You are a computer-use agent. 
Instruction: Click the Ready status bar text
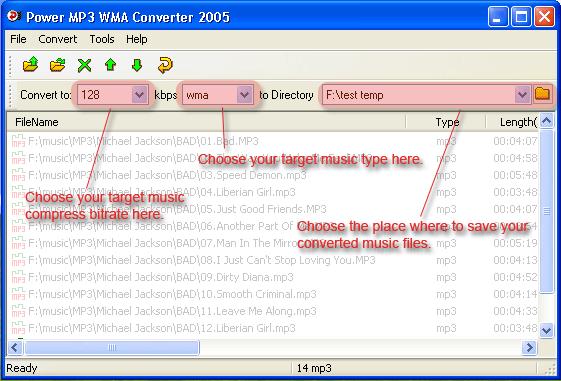point(21,368)
